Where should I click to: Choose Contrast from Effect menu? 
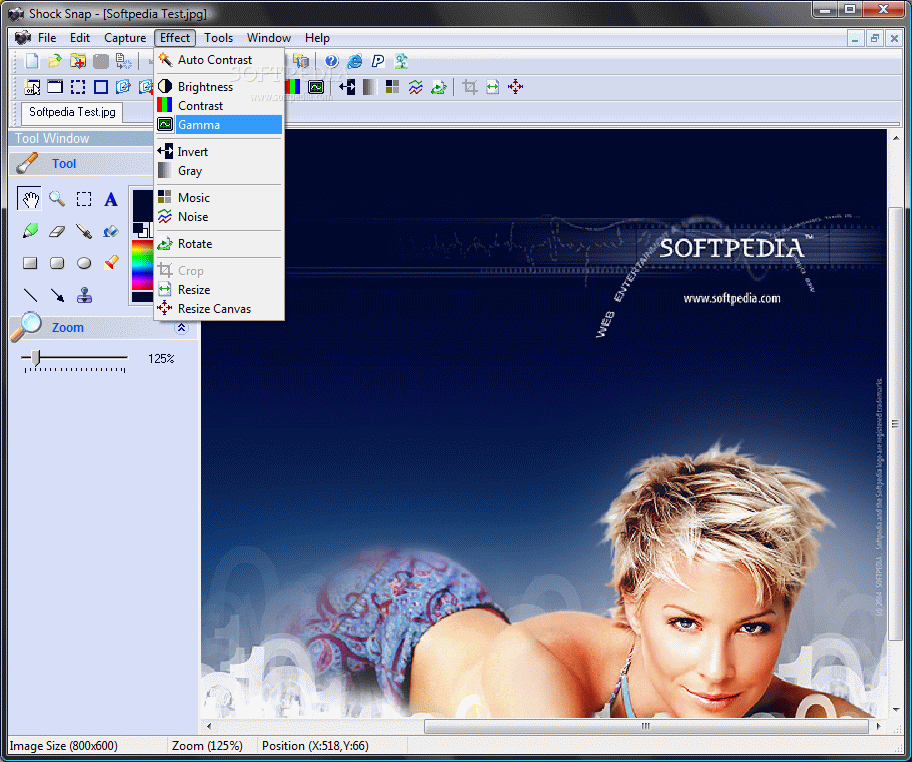219,106
